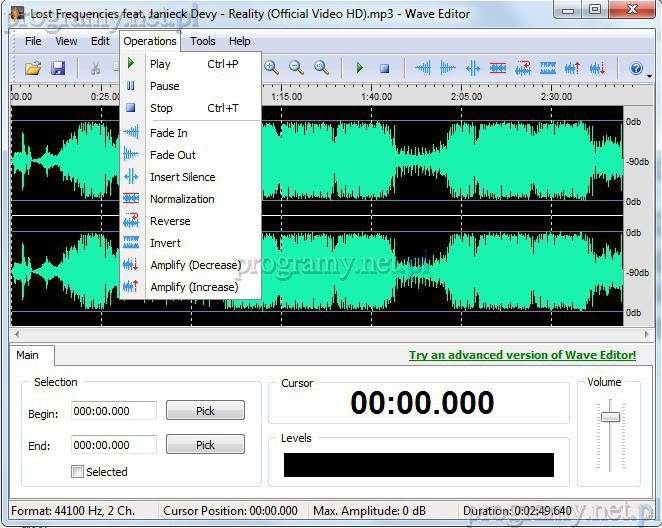
Task: Choose Insert Silence from the Operations menu
Action: [x=182, y=177]
